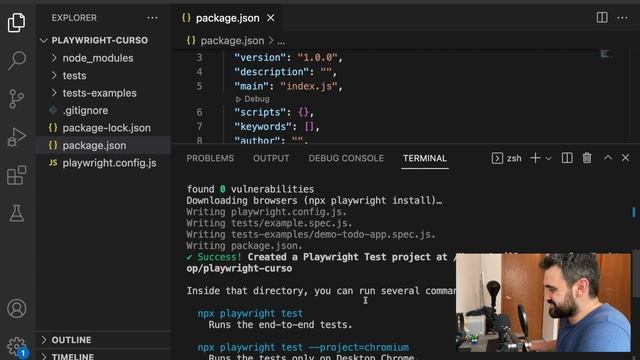Click the terminal scrollbar marker
The height and width of the screenshot is (360, 640).
[x=633, y=212]
